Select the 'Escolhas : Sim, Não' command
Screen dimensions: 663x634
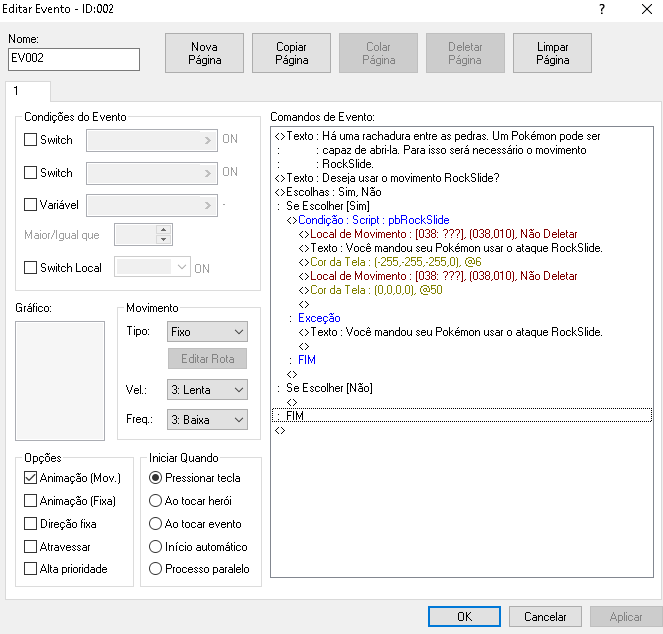pyautogui.click(x=328, y=192)
